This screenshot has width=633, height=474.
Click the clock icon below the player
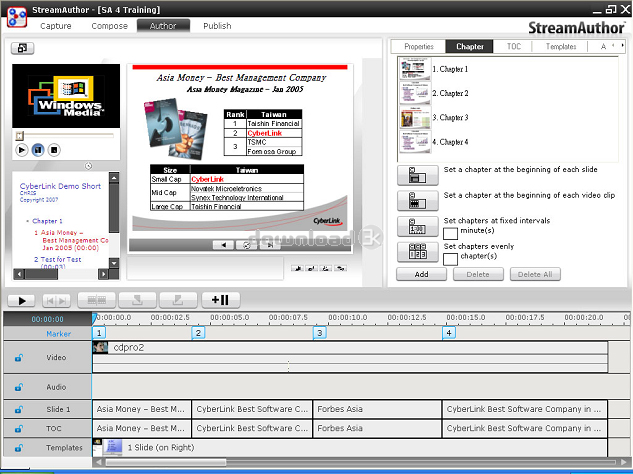pos(88,166)
